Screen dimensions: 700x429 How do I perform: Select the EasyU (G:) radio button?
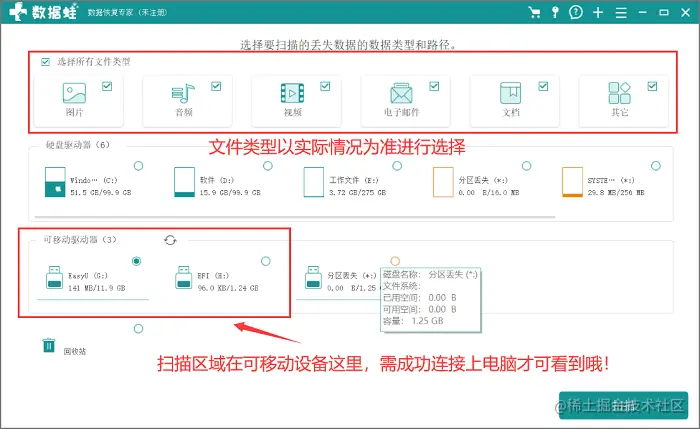pos(137,261)
